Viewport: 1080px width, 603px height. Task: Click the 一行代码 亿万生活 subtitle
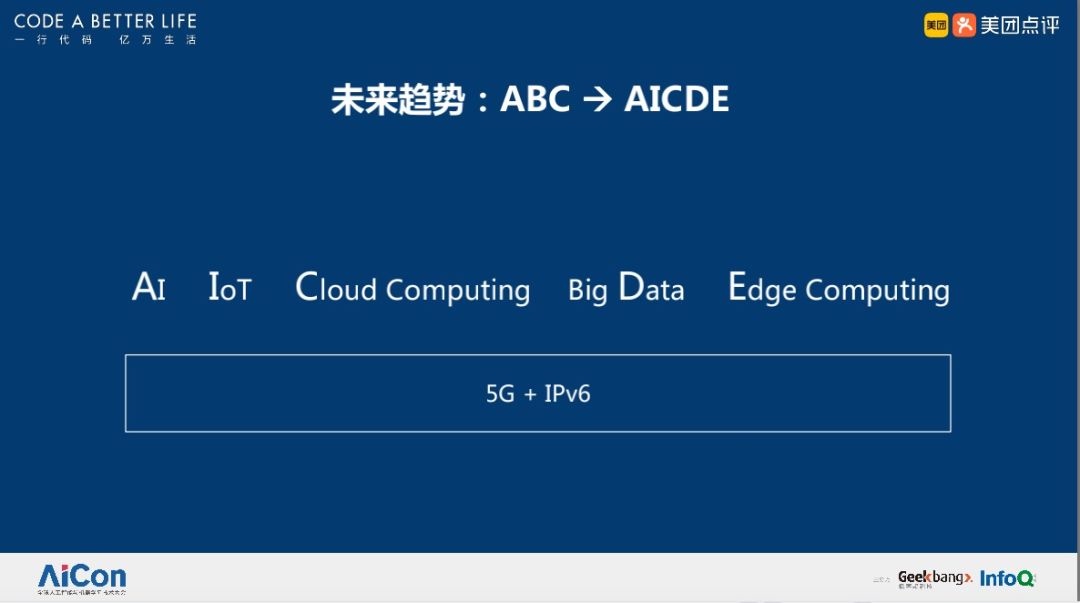point(105,40)
